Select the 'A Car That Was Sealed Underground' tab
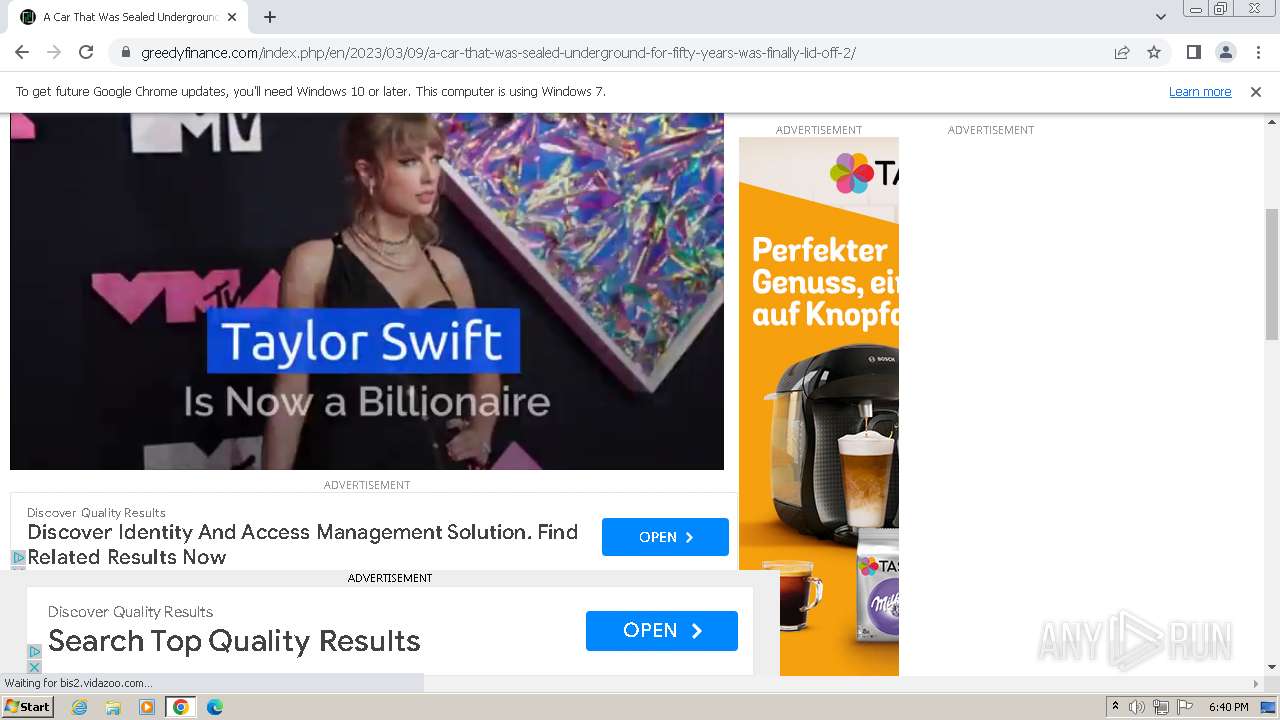This screenshot has width=1280, height=720. [129, 17]
